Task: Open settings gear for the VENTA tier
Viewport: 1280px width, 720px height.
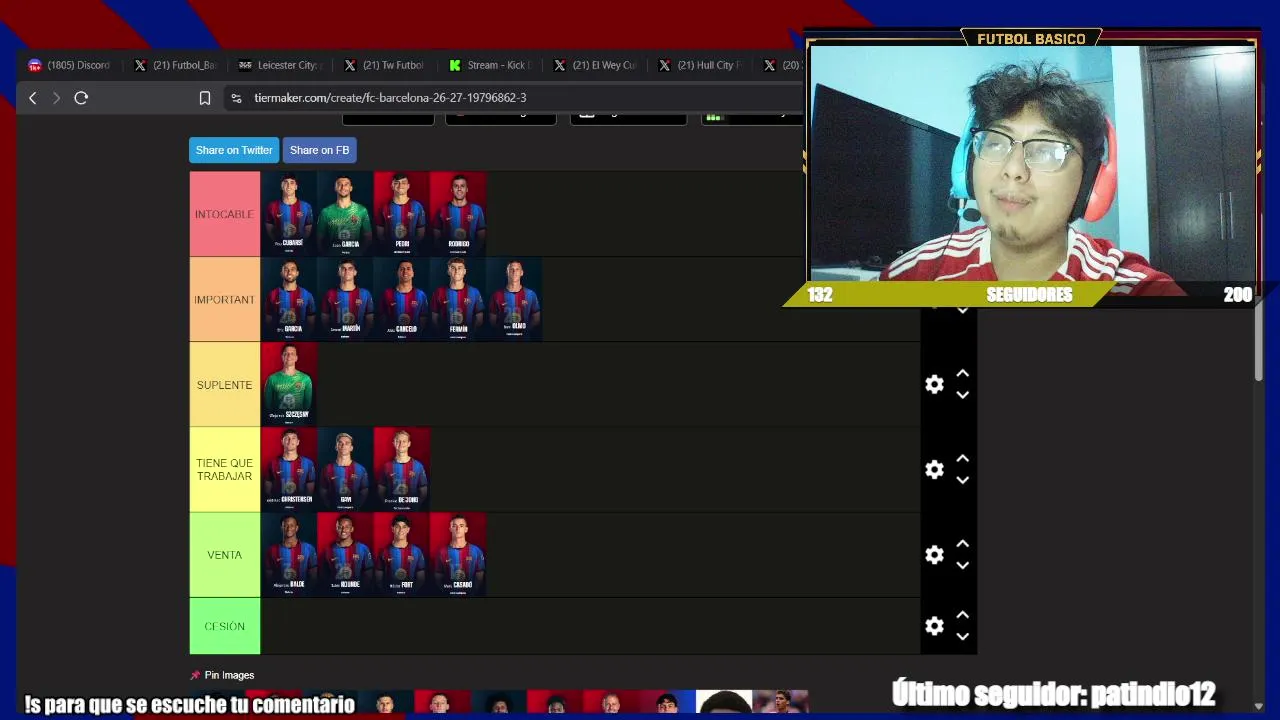Action: coord(934,555)
